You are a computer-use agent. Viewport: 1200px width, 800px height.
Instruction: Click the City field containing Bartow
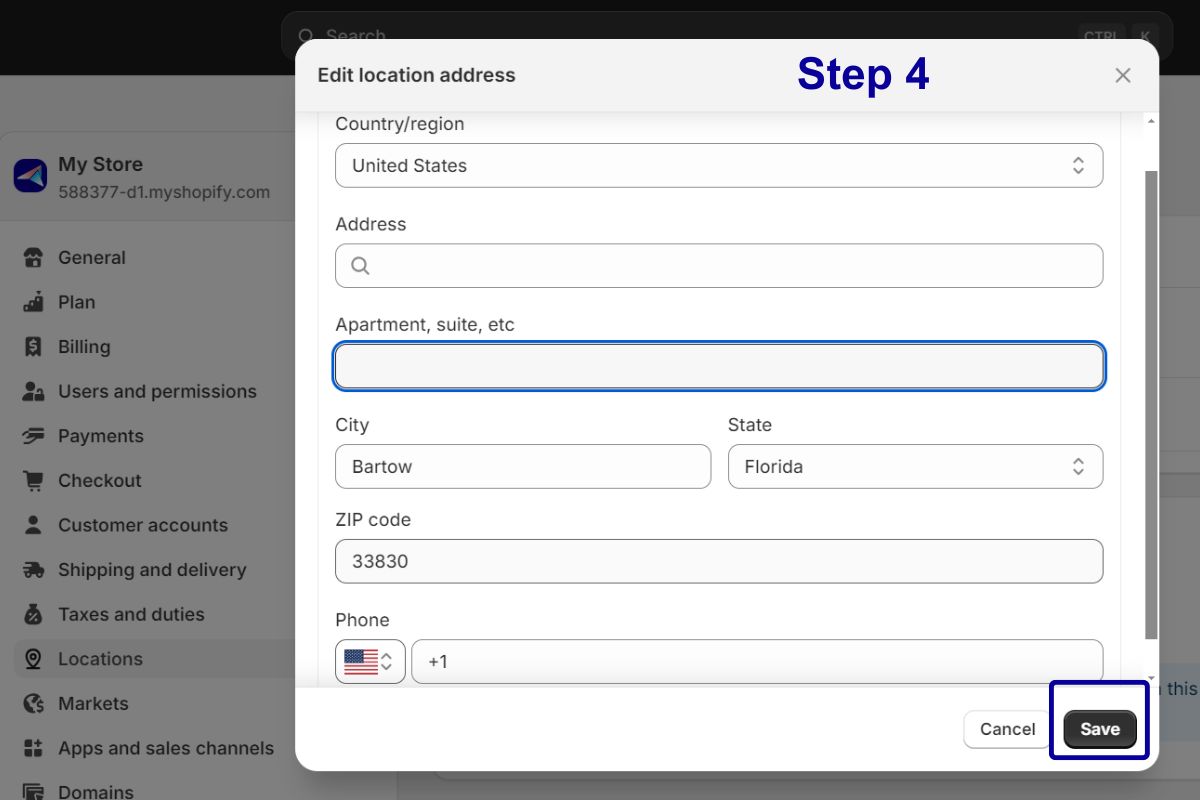523,467
